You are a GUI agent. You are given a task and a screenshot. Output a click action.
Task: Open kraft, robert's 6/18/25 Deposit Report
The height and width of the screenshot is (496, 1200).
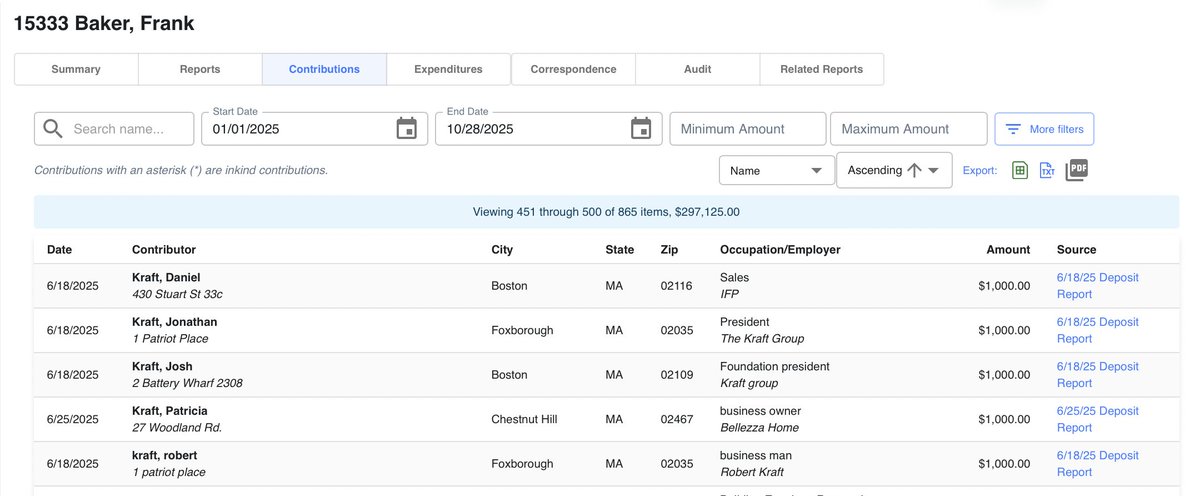(1097, 463)
